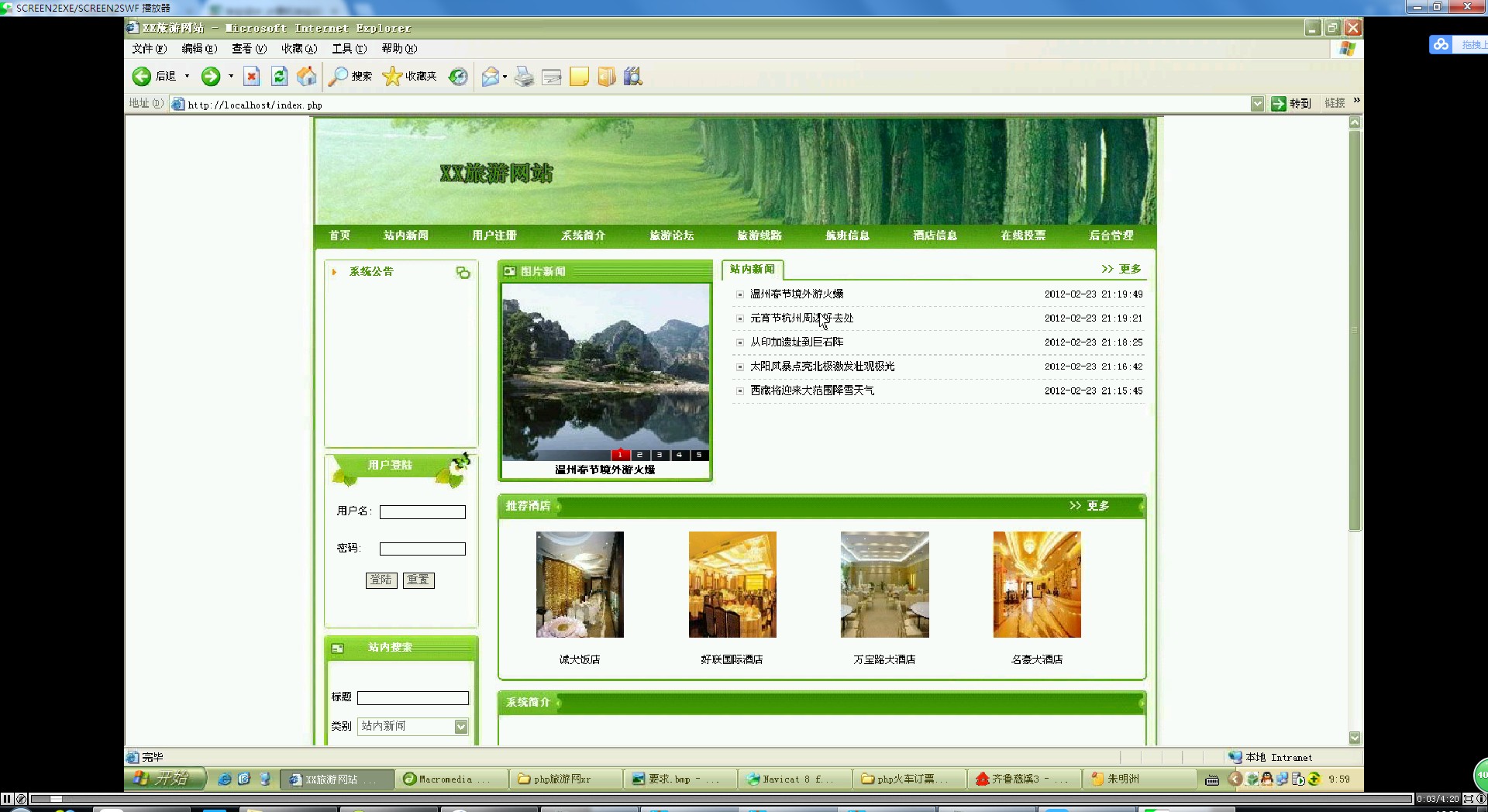This screenshot has width=1488, height=812.
Task: Open the 查看 menu
Action: pos(249,48)
